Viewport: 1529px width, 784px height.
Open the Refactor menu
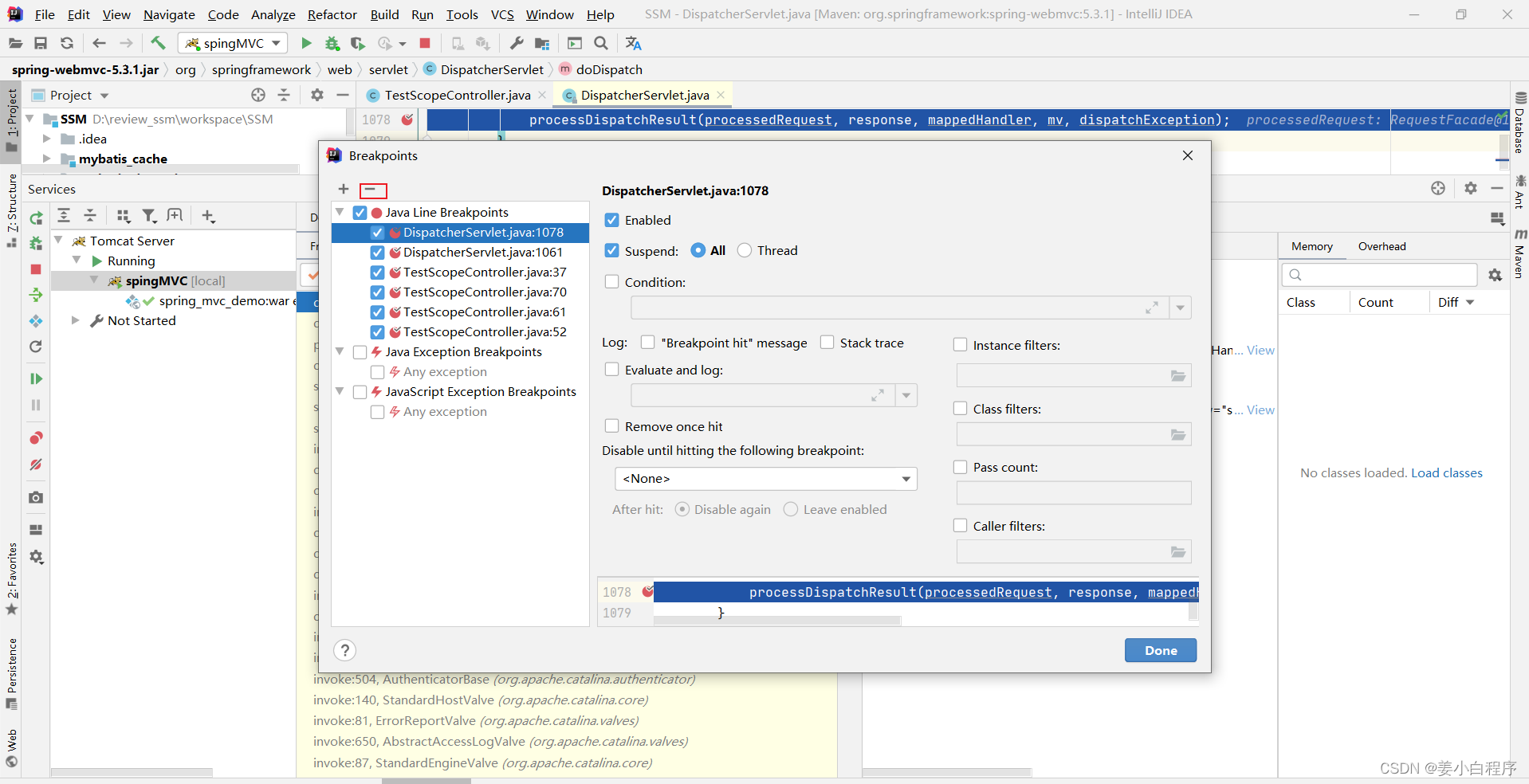point(332,14)
